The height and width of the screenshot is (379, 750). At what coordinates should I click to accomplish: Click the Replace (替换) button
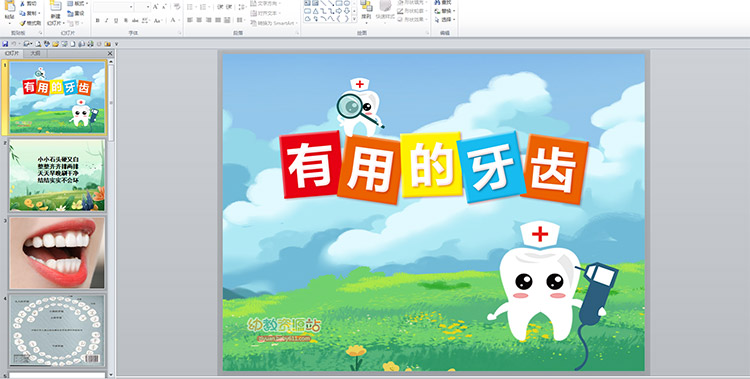pos(445,11)
